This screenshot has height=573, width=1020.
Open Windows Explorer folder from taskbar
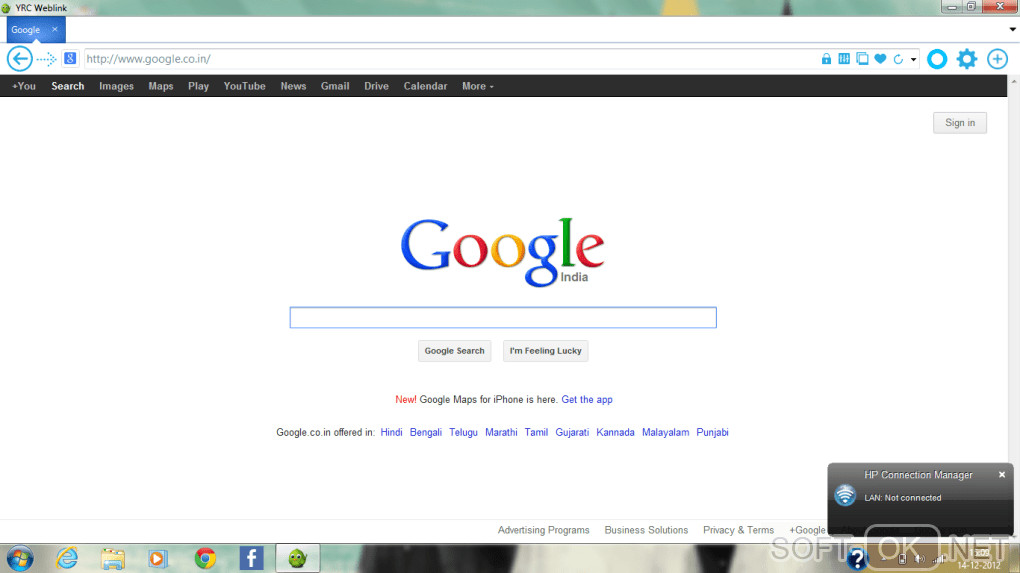(113, 559)
